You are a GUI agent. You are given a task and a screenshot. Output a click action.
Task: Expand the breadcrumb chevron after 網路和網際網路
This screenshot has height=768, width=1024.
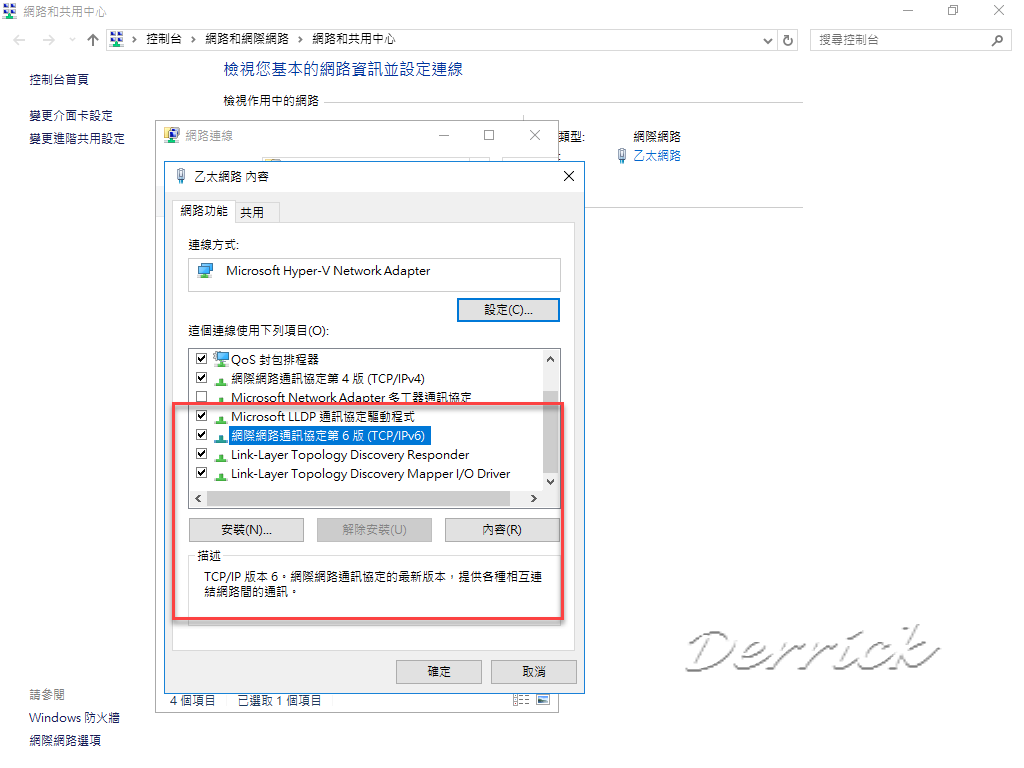pos(300,39)
